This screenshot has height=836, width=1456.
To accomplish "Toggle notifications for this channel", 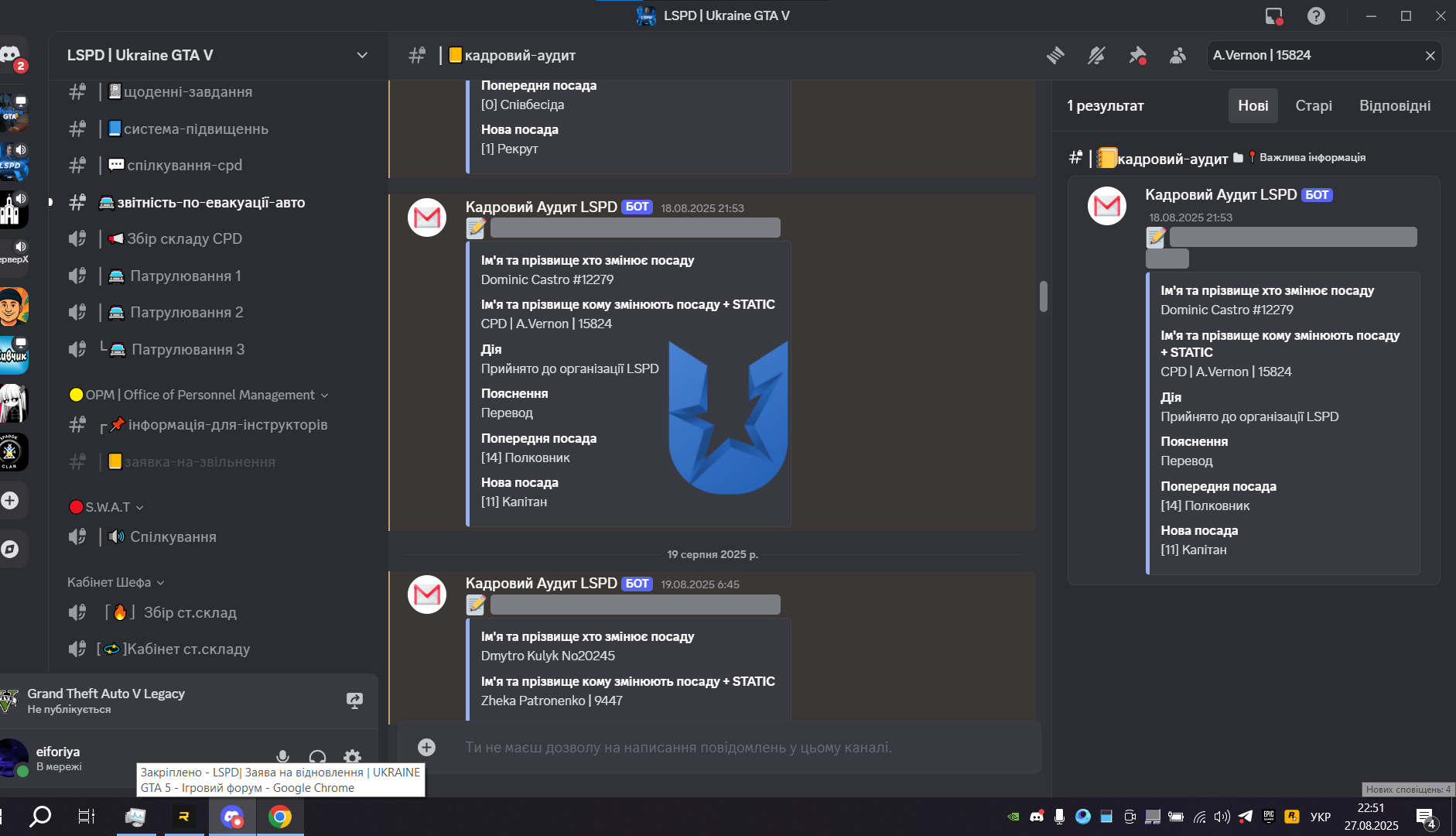I will [1096, 56].
